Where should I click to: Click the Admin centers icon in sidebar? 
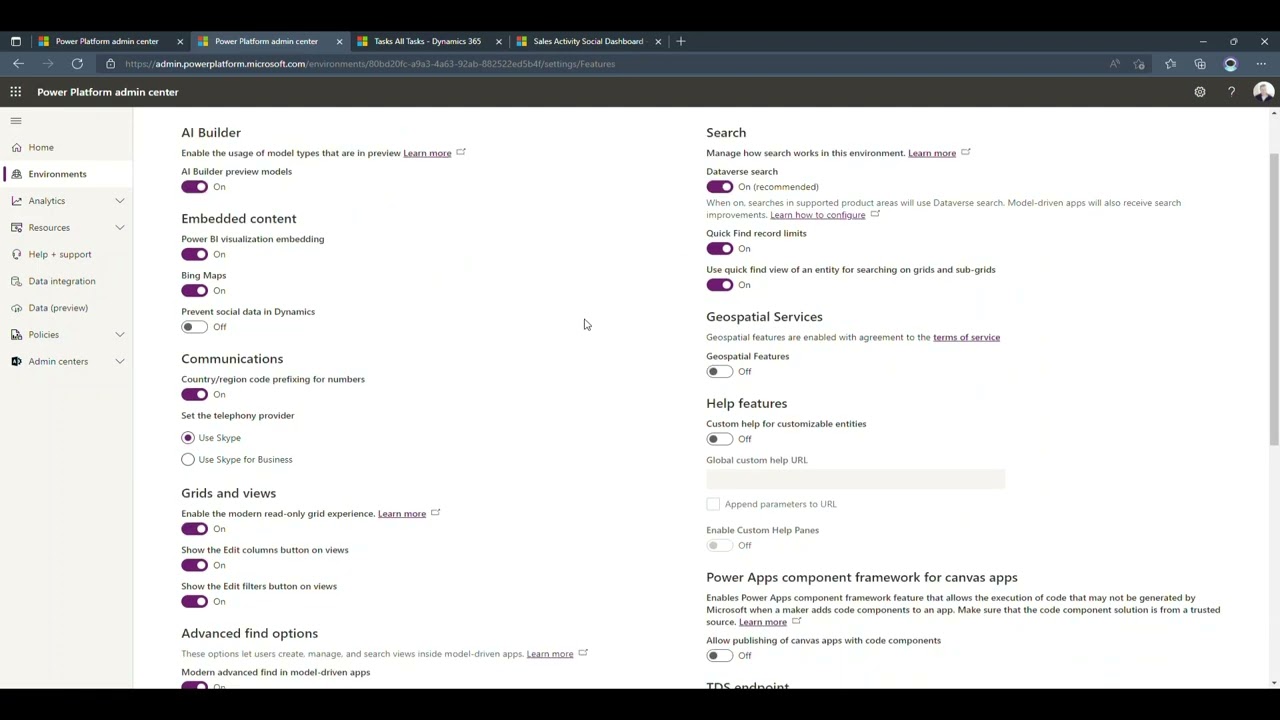pos(16,361)
